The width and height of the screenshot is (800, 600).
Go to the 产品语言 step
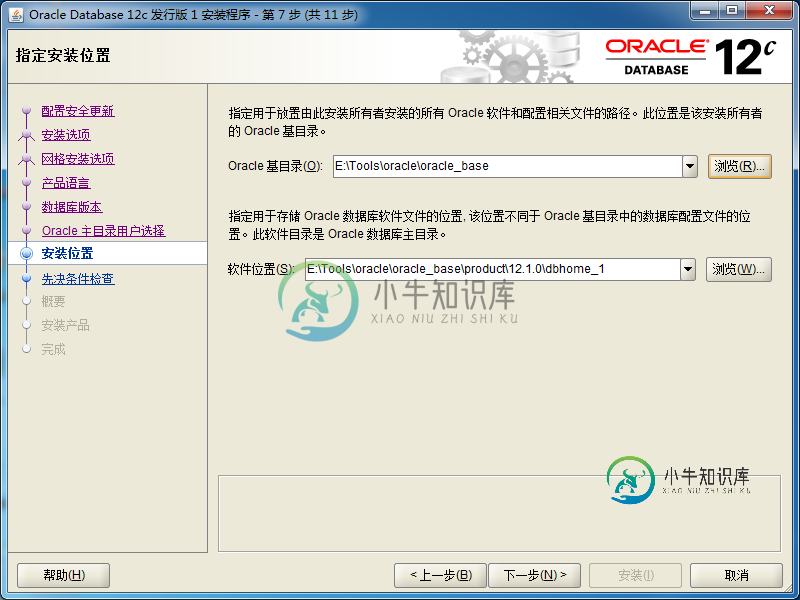66,183
